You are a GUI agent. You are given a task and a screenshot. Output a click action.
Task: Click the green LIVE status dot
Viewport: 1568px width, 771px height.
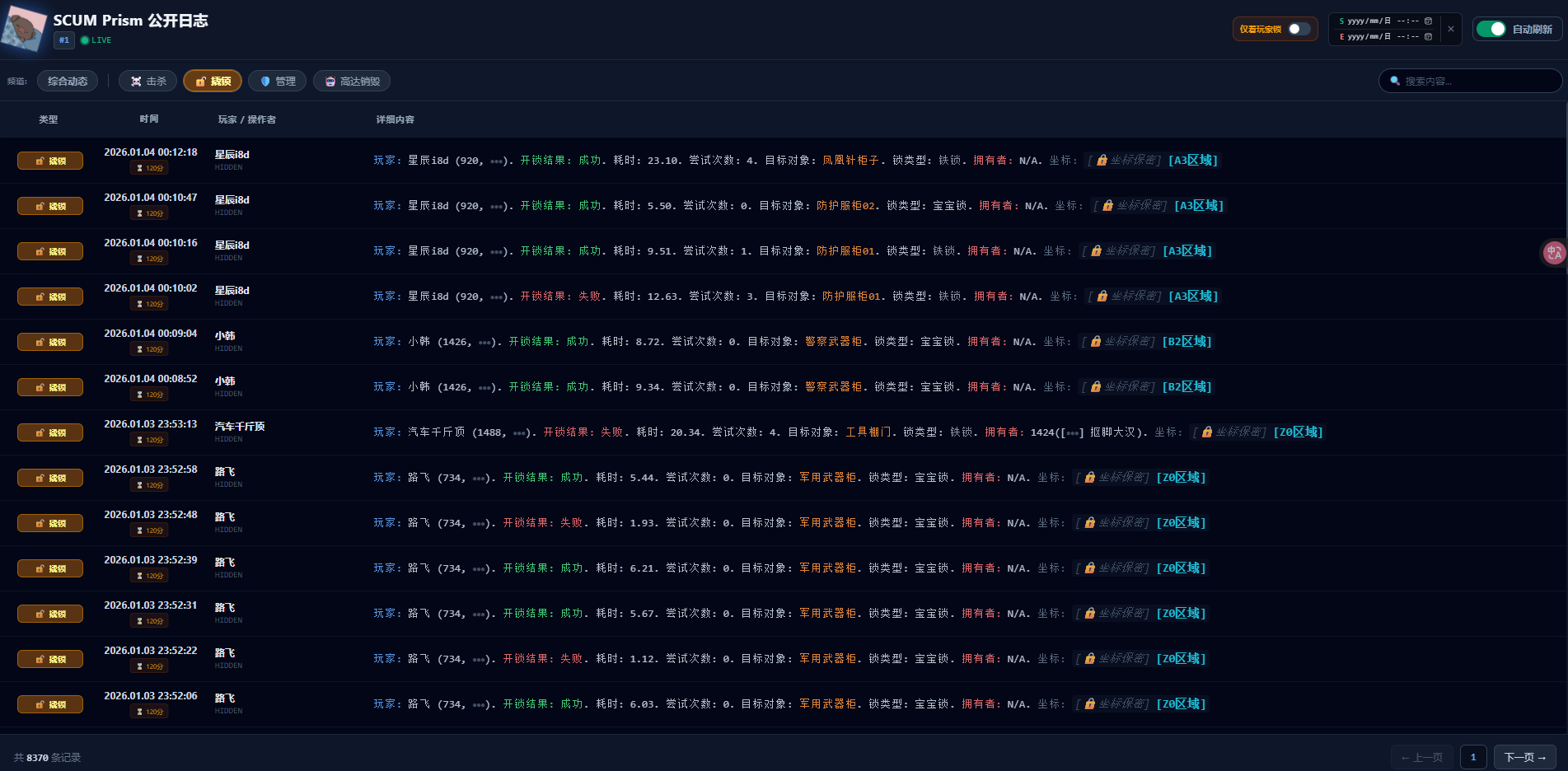tap(85, 40)
